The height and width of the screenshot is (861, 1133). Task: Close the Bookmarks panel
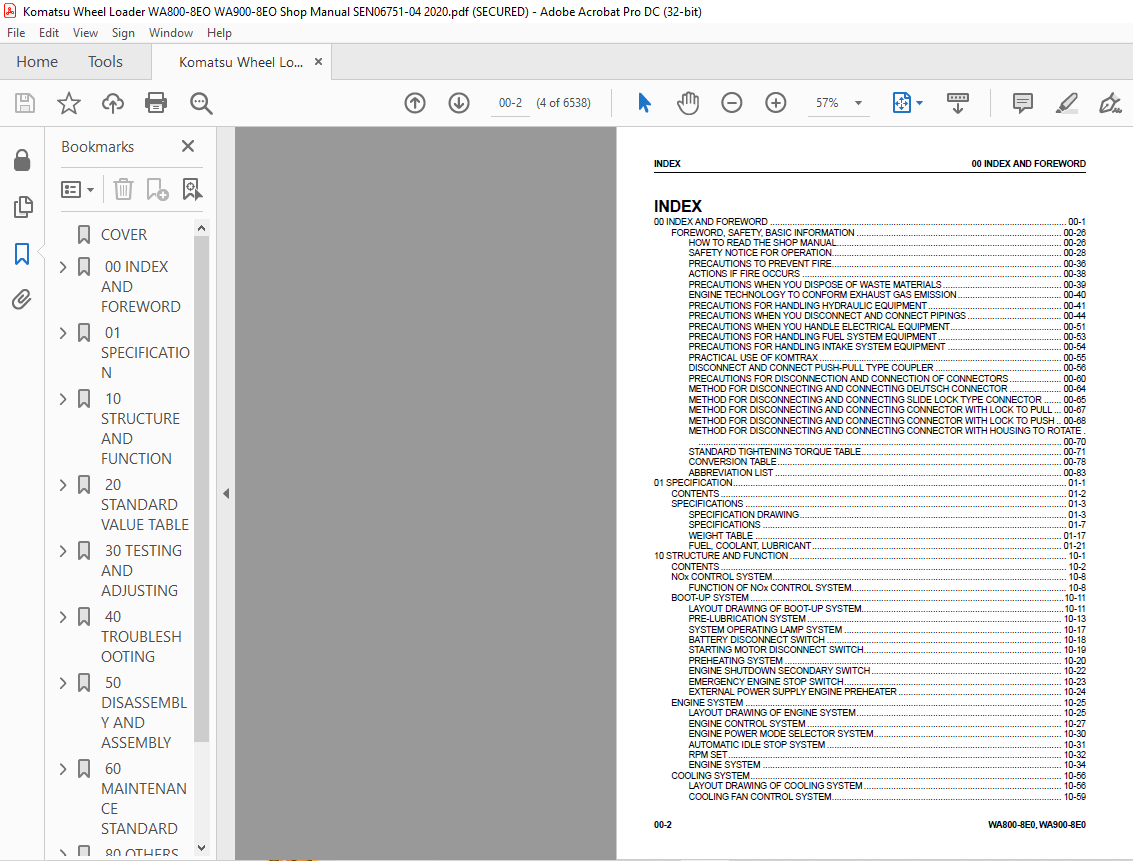(188, 147)
